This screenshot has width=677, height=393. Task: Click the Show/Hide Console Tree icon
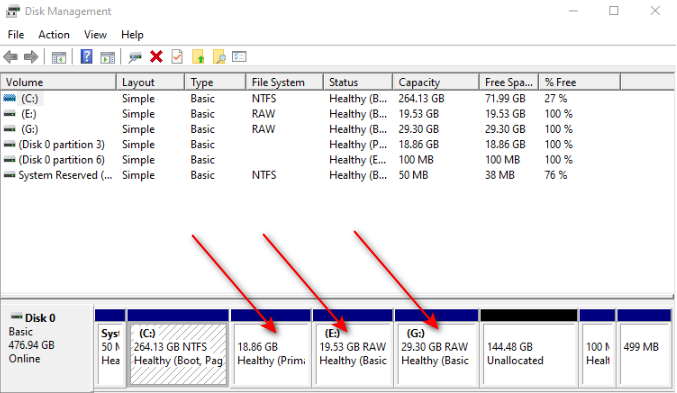(59, 57)
